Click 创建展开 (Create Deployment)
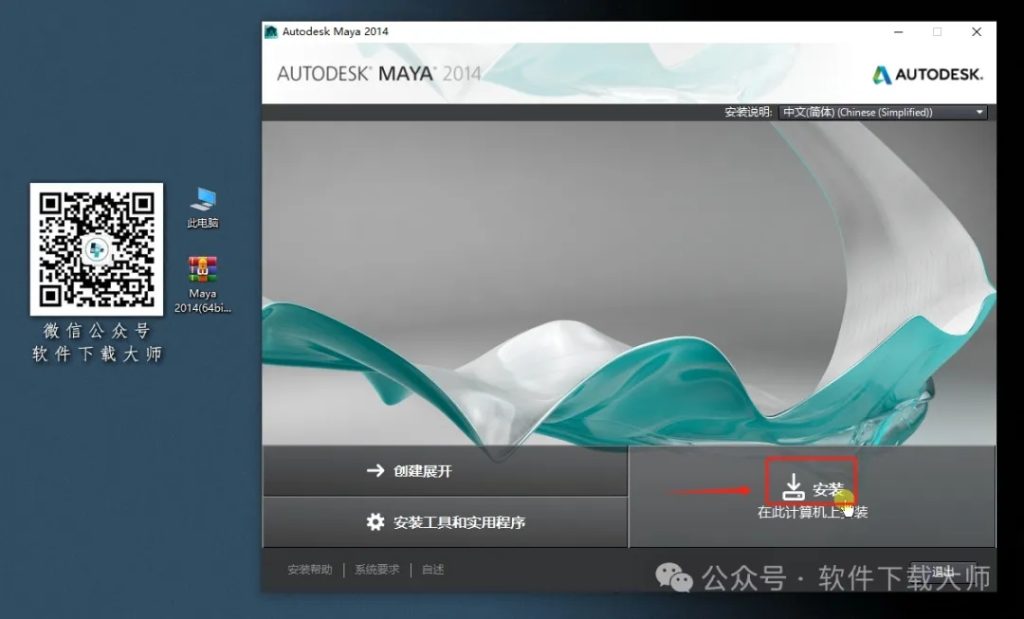 coord(445,471)
